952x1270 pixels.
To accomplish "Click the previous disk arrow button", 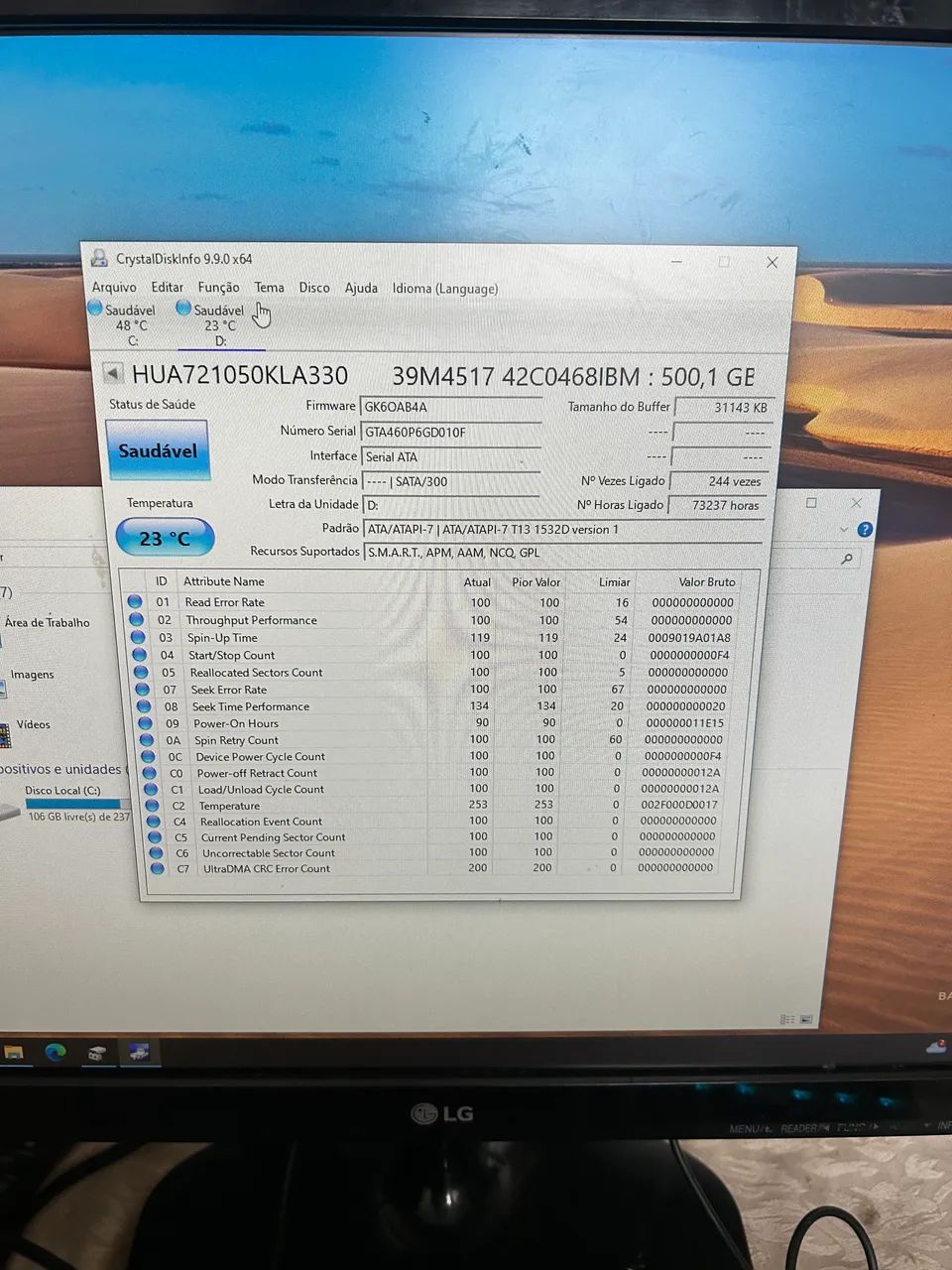I will tap(114, 374).
